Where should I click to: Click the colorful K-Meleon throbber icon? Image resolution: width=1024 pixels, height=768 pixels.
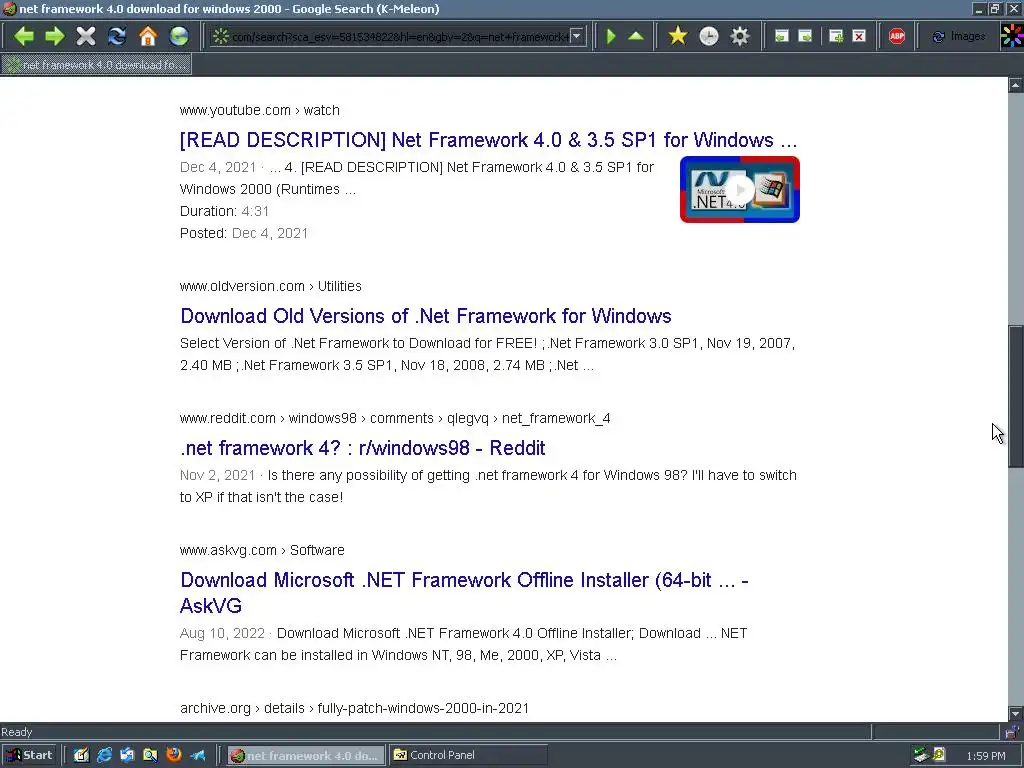point(1012,36)
